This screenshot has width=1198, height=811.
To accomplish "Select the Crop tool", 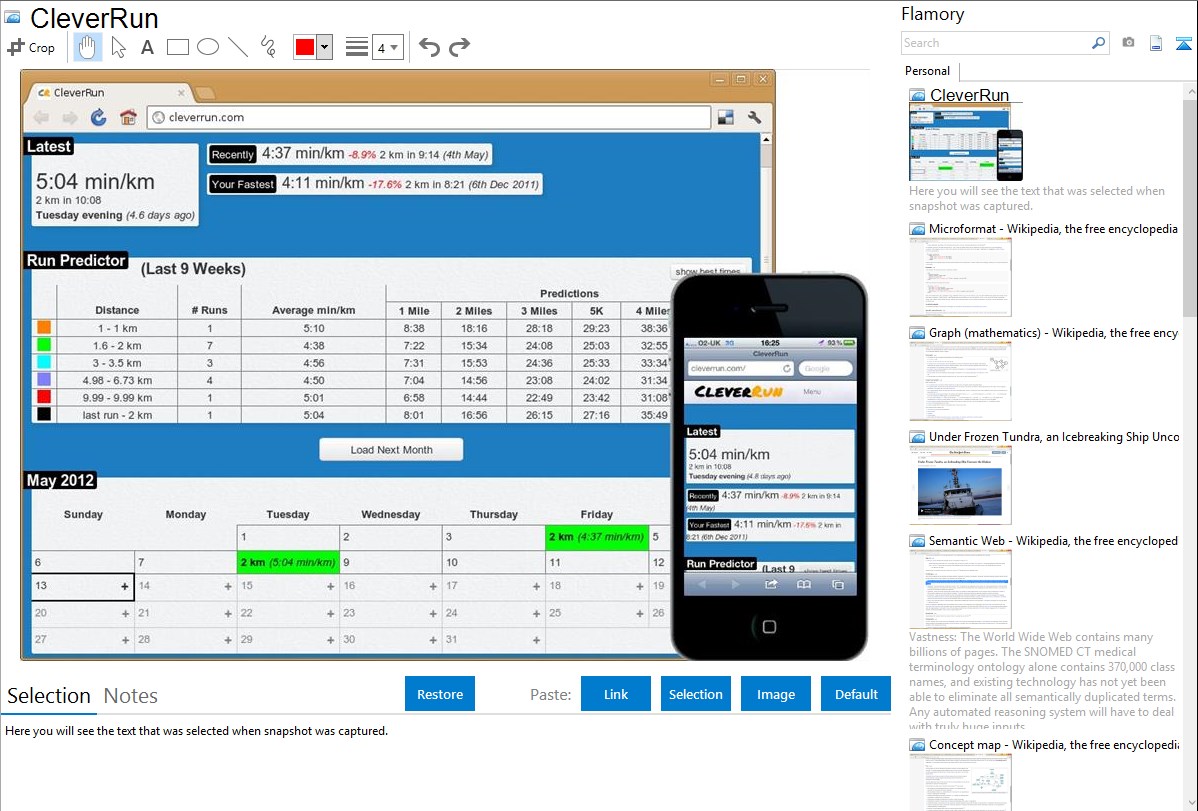I will pos(31,47).
